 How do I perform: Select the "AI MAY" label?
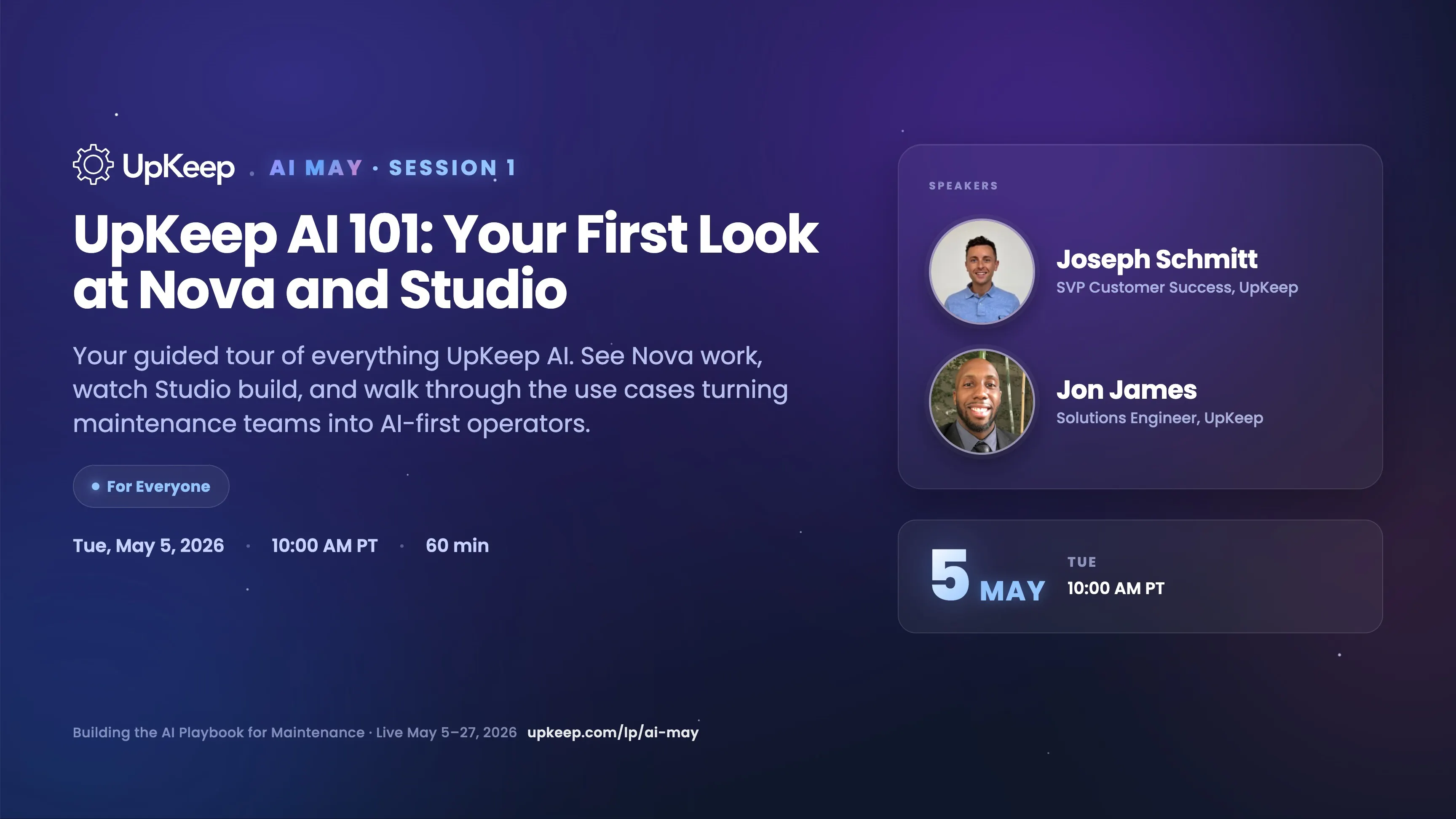click(316, 168)
